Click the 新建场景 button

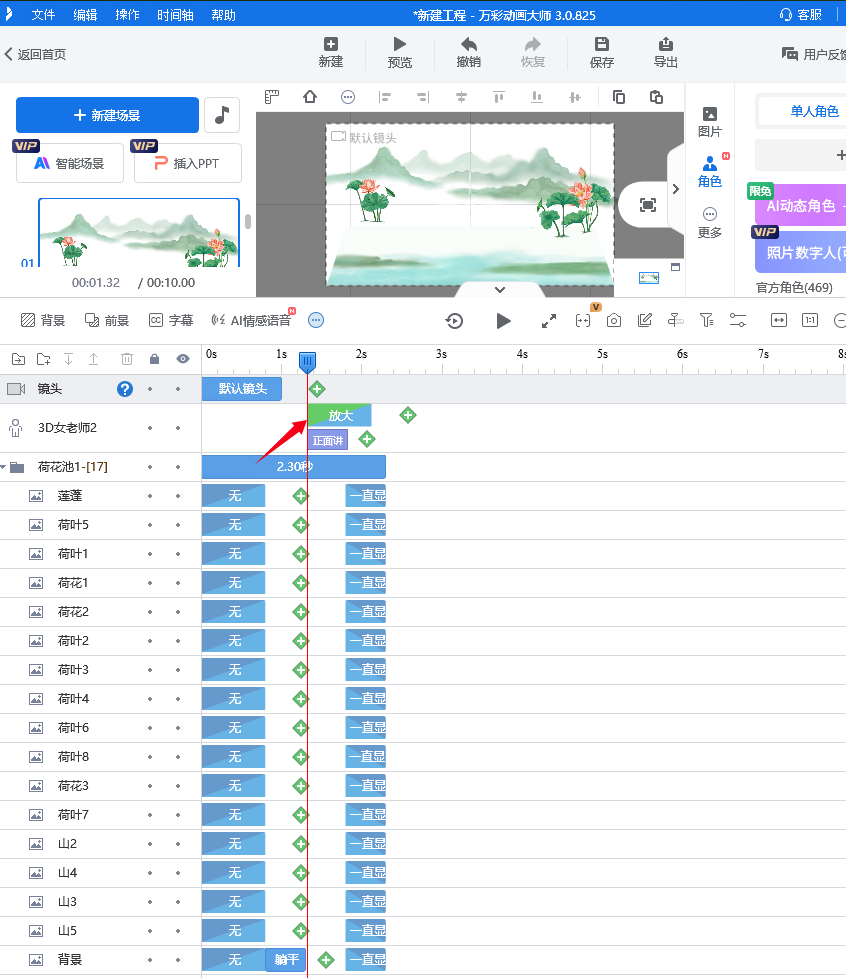tap(107, 115)
